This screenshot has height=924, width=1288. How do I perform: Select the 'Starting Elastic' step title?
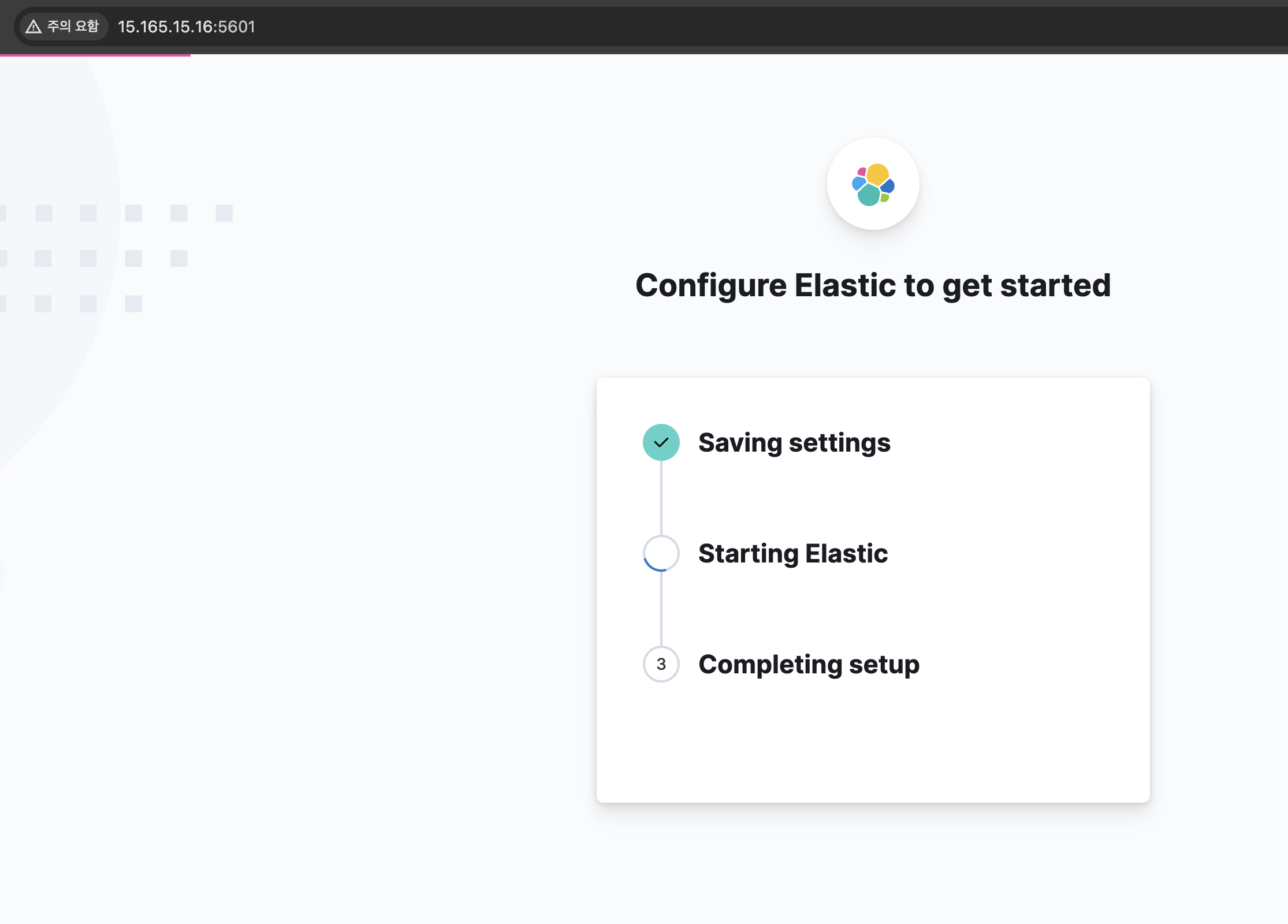pyautogui.click(x=792, y=554)
